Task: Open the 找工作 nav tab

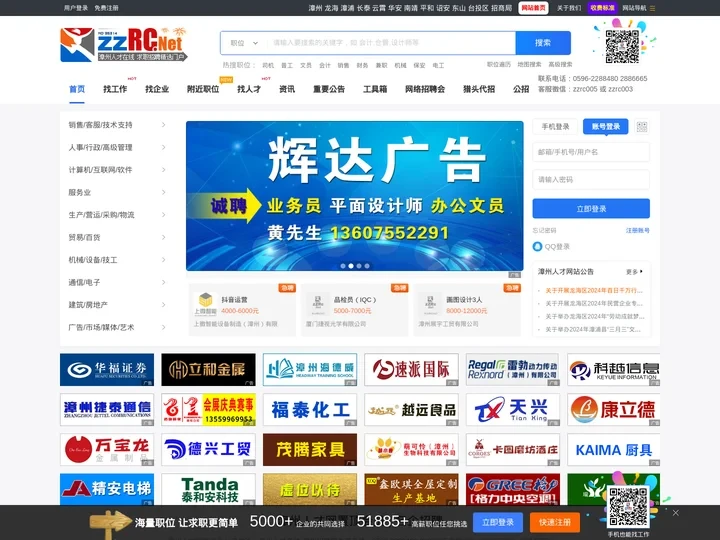Action: point(115,89)
